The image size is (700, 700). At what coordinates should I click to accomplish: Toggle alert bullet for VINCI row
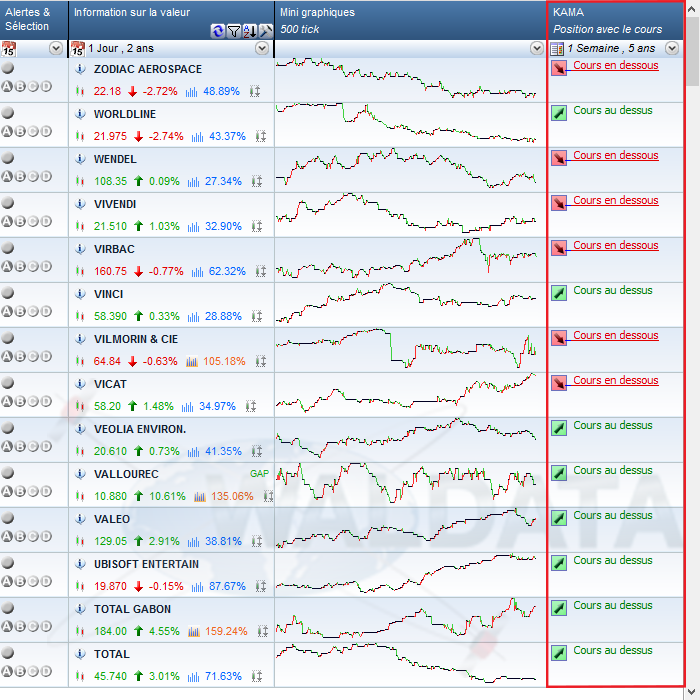8,293
